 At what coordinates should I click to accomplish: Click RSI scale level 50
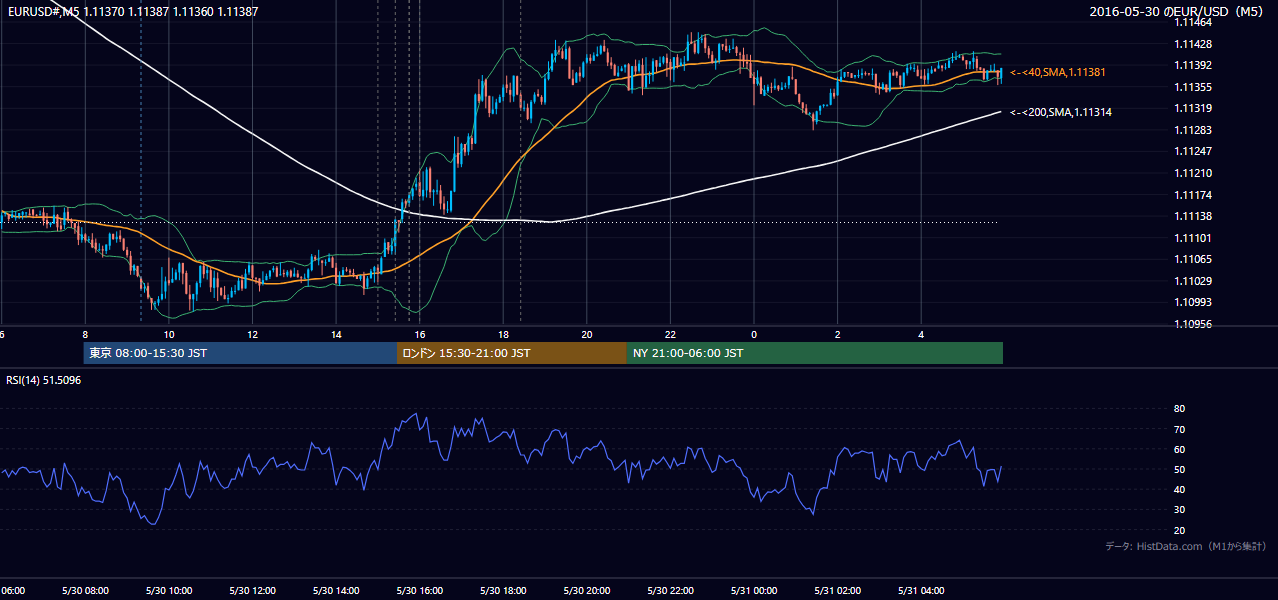(1179, 470)
